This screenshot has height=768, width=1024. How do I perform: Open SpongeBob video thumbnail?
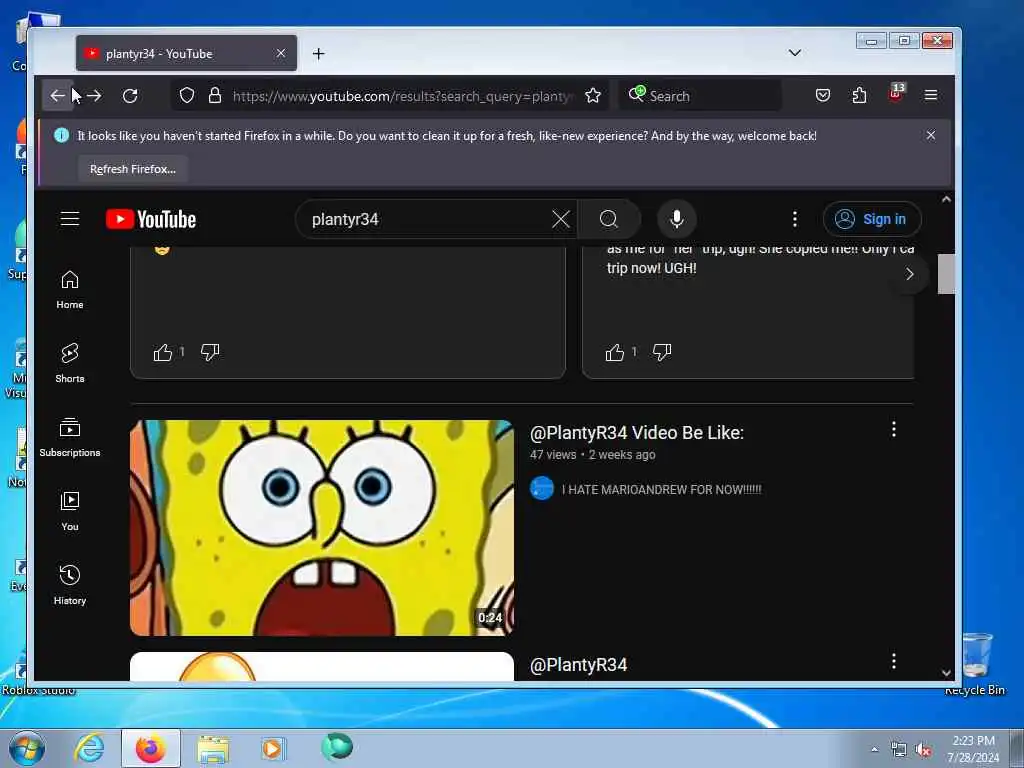click(322, 528)
